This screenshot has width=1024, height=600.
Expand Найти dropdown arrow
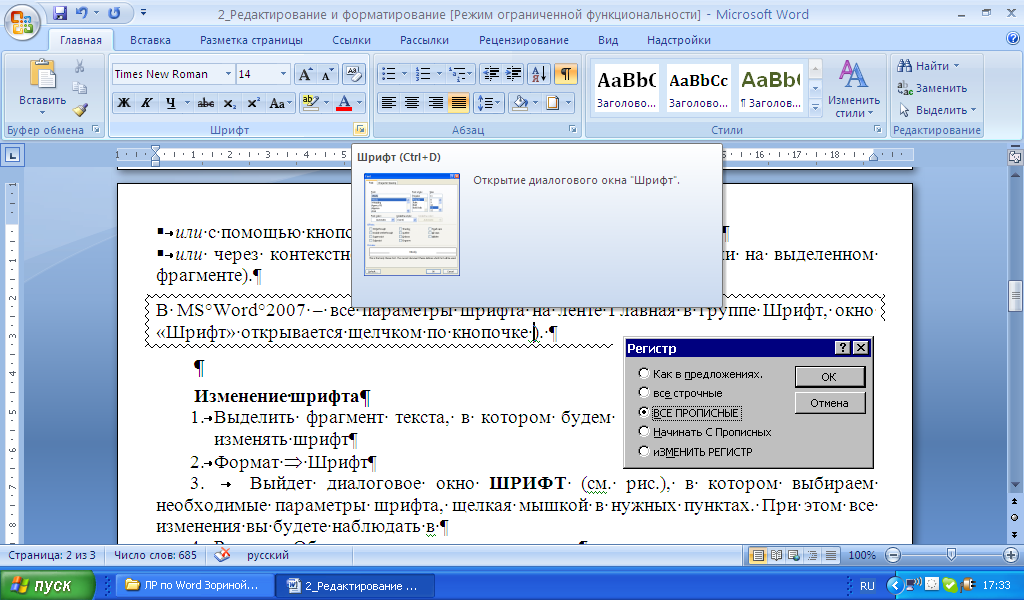(x=956, y=66)
